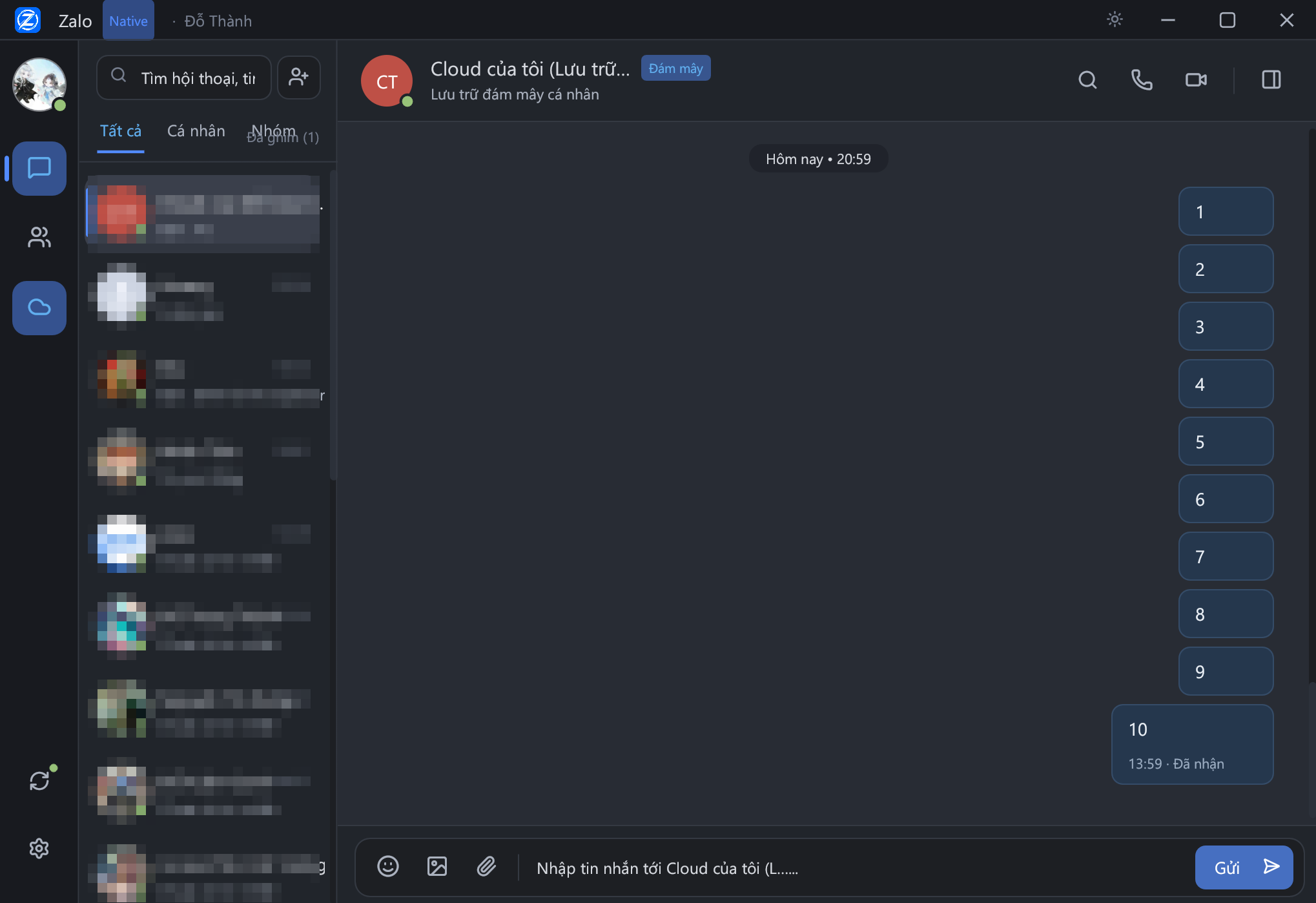This screenshot has width=1316, height=903.
Task: Switch to the Nhóm tab
Action: 273,131
